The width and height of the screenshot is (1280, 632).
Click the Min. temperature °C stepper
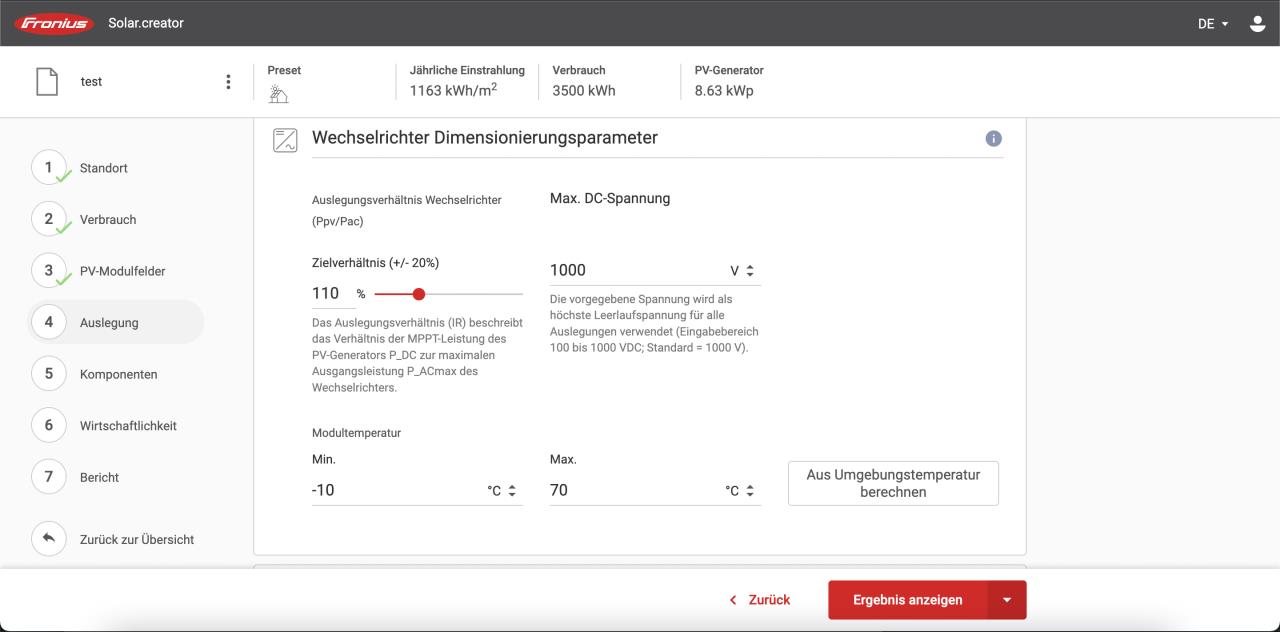tap(512, 491)
